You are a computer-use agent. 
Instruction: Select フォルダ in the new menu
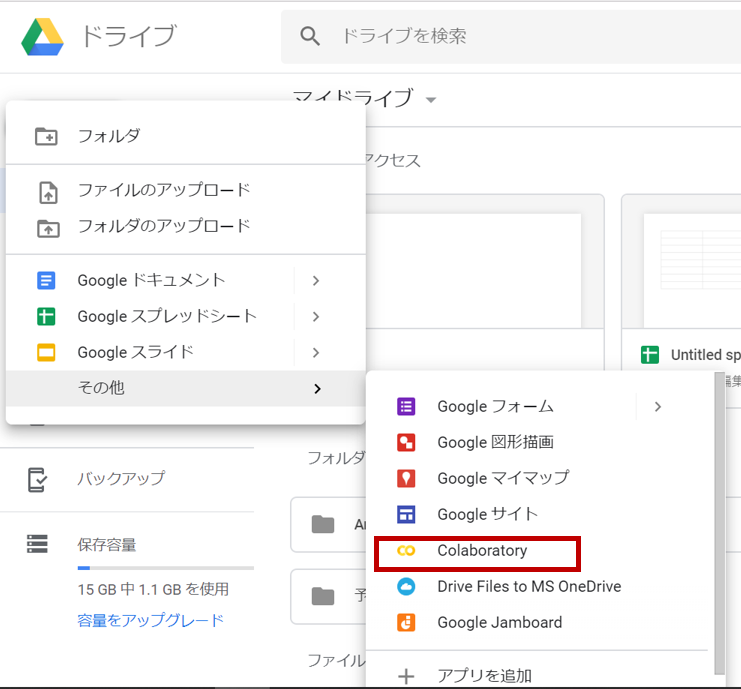186,136
